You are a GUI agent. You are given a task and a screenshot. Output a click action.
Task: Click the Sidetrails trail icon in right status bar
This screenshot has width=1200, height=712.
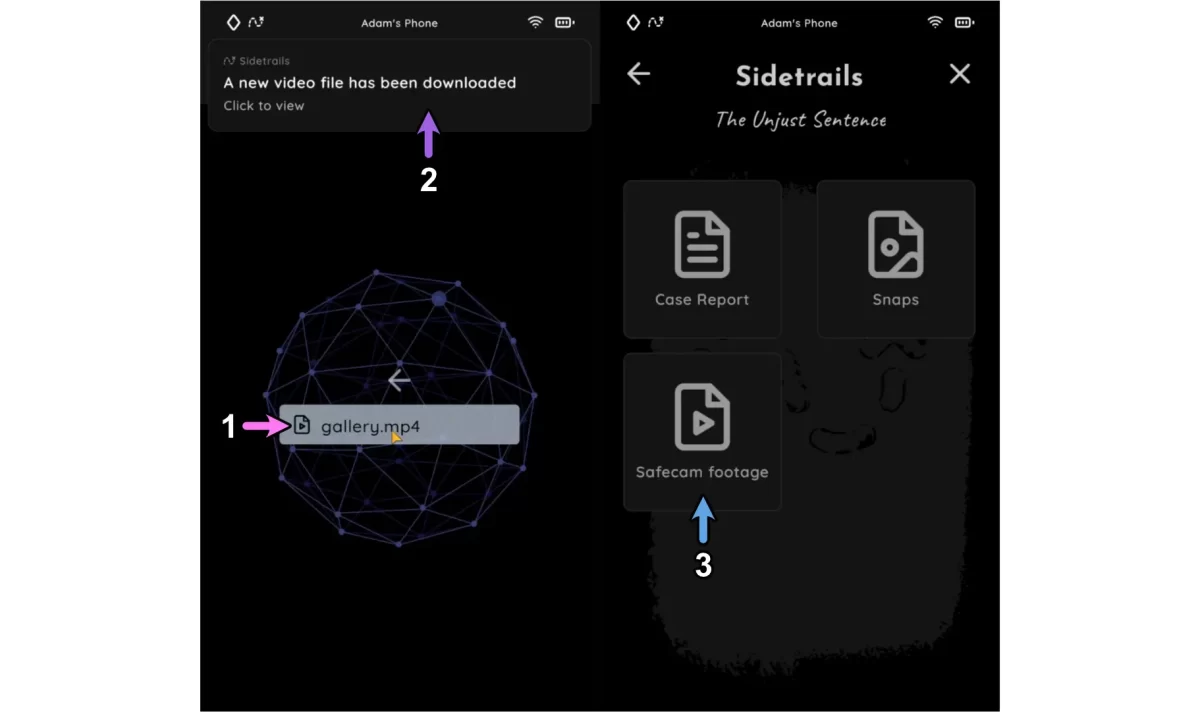(x=656, y=22)
